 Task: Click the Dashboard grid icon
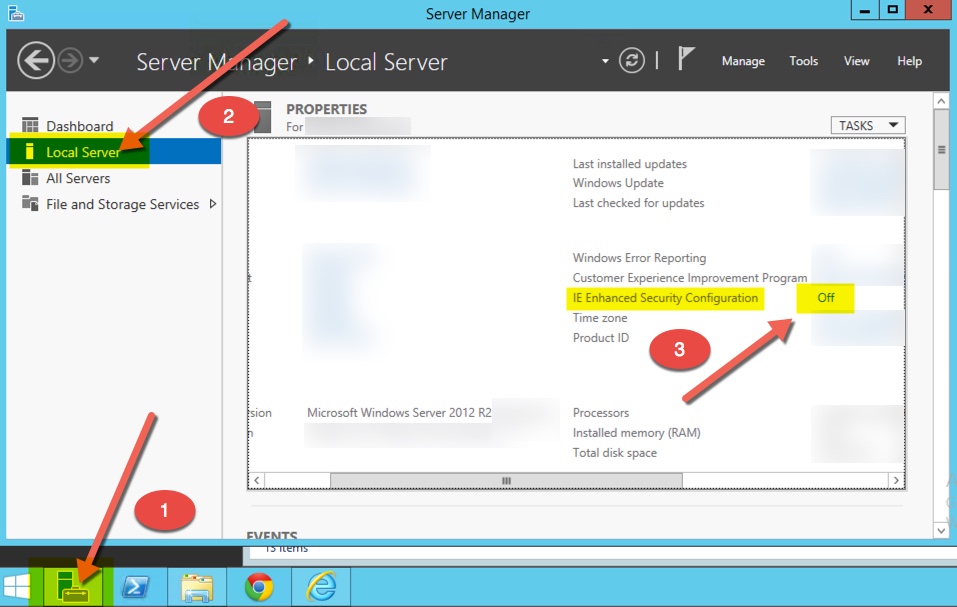pos(30,125)
